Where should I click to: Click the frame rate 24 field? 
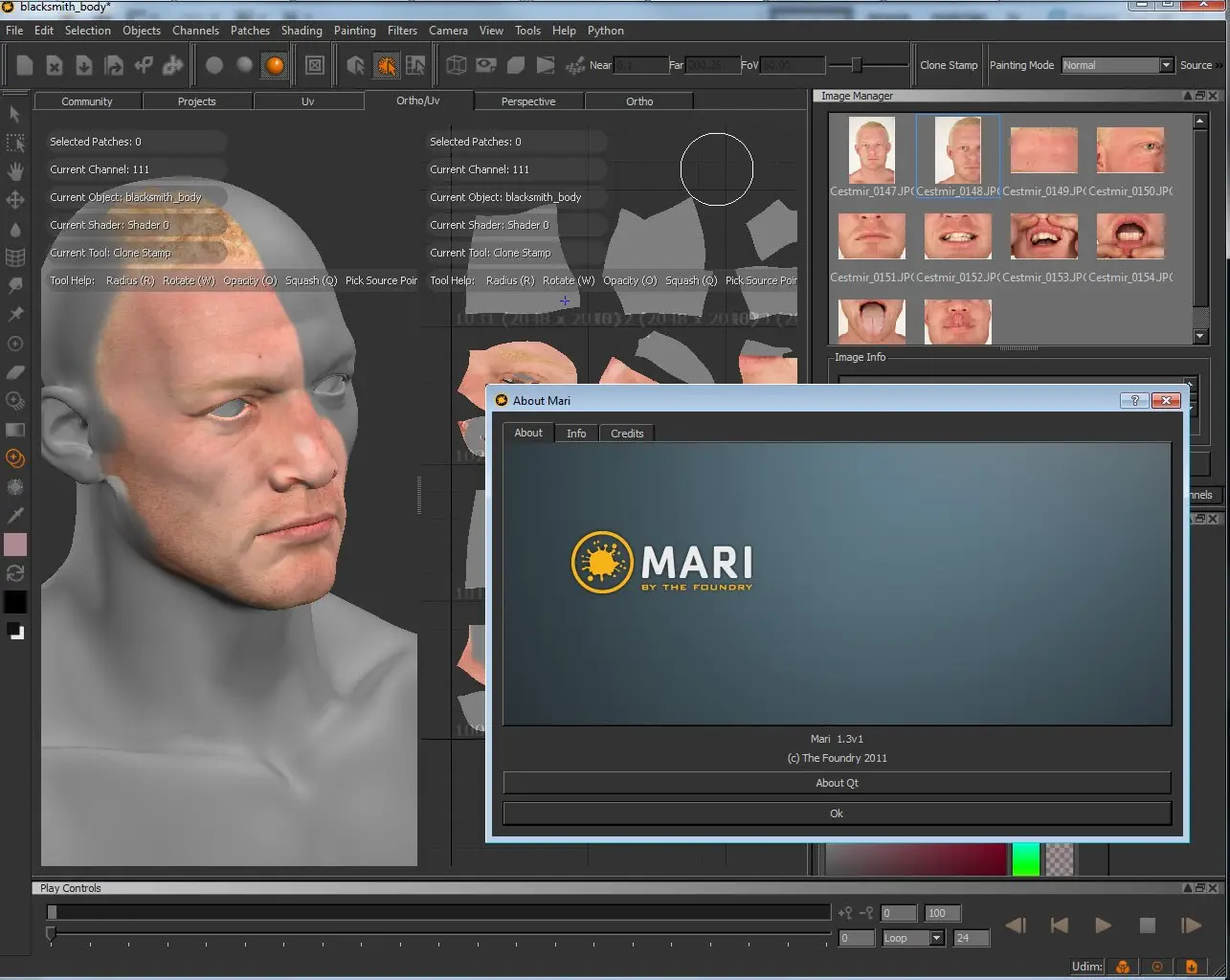coord(971,938)
